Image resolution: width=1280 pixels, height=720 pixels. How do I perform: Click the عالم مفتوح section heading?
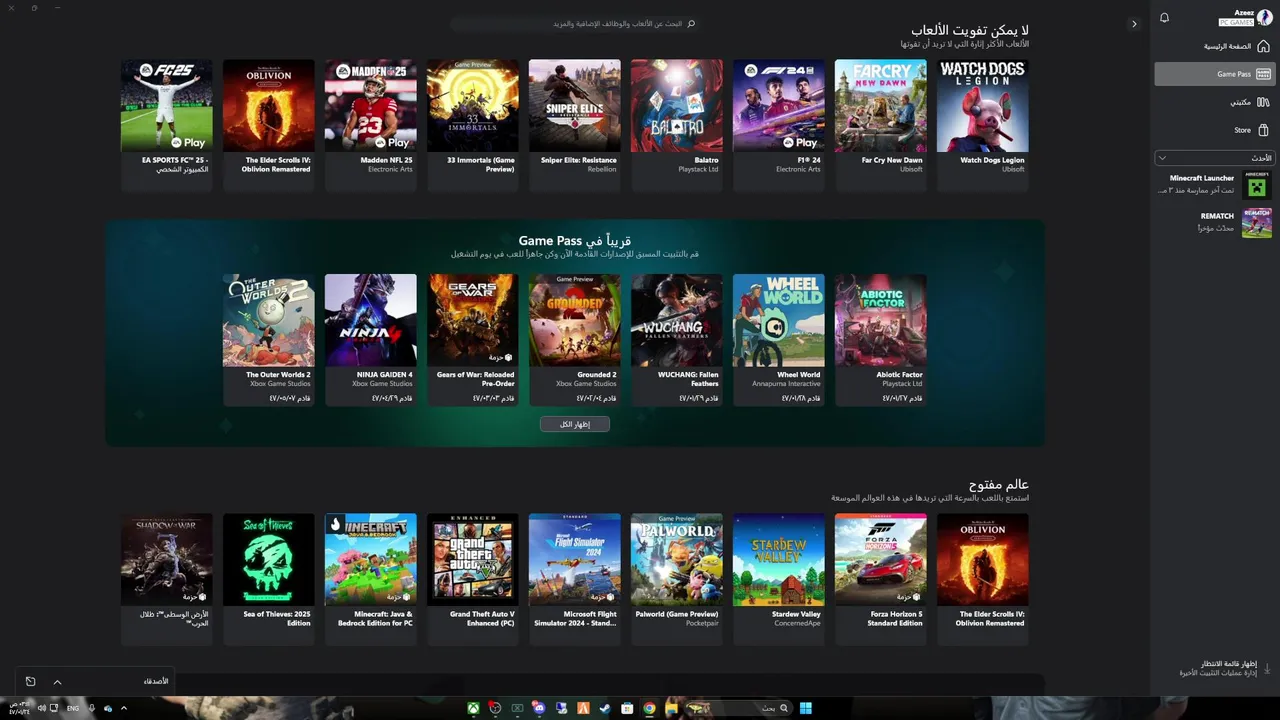click(999, 484)
